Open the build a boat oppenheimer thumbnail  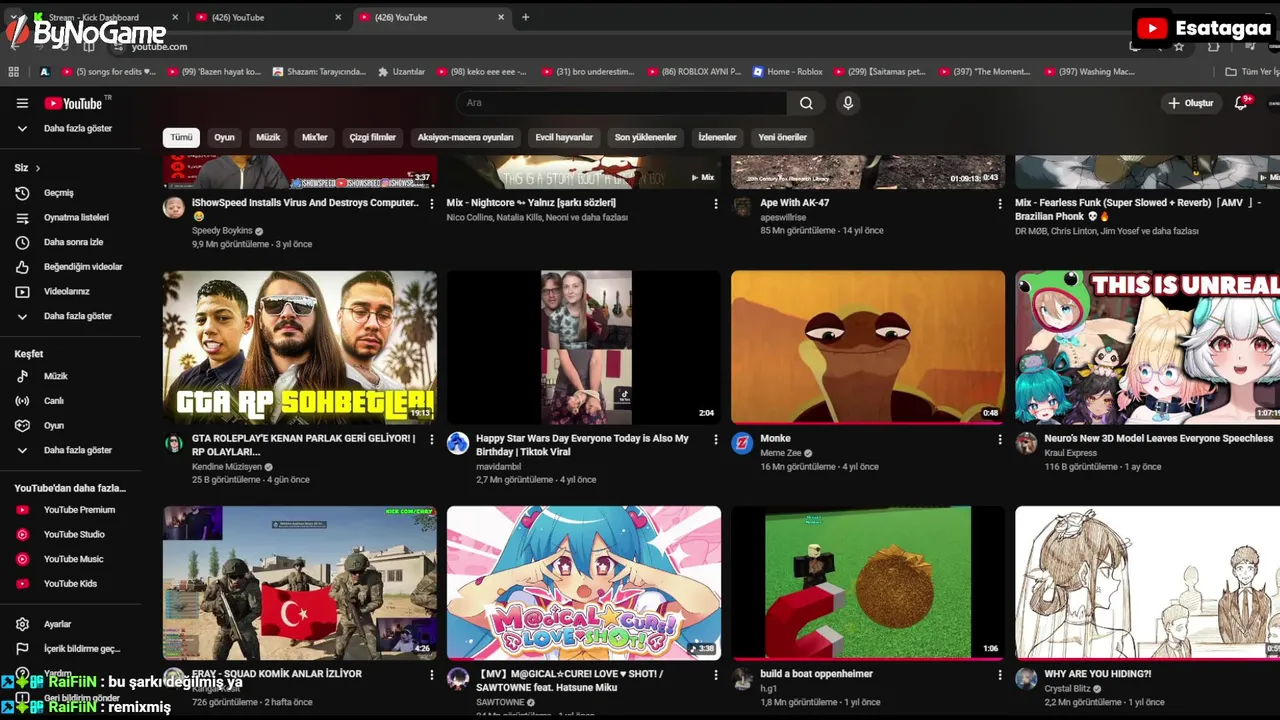coord(868,583)
